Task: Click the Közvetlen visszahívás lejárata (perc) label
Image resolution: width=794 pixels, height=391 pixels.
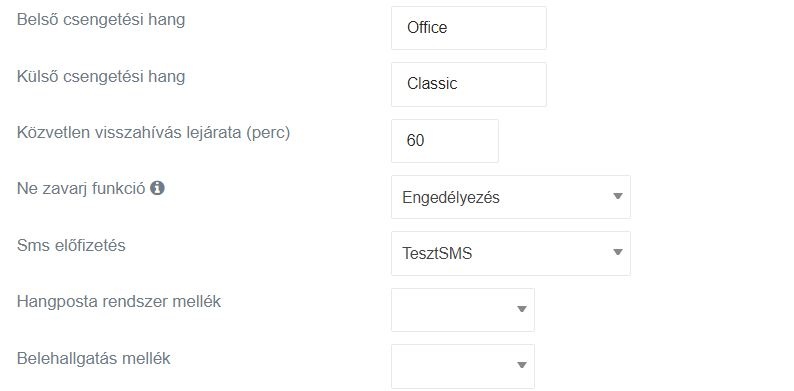Action: (x=153, y=133)
